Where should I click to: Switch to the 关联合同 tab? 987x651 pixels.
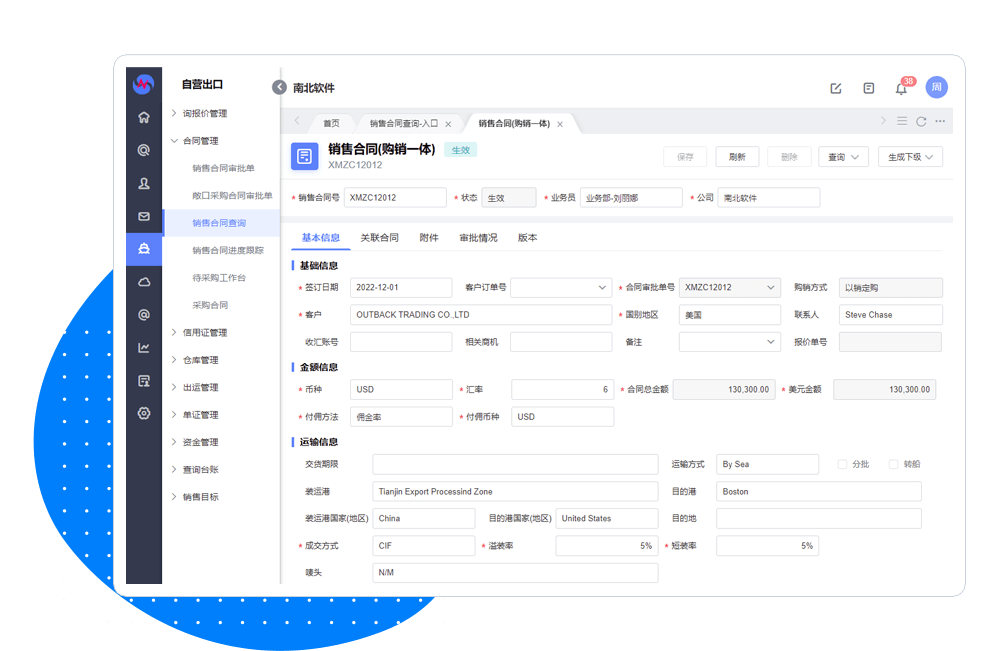pos(379,238)
